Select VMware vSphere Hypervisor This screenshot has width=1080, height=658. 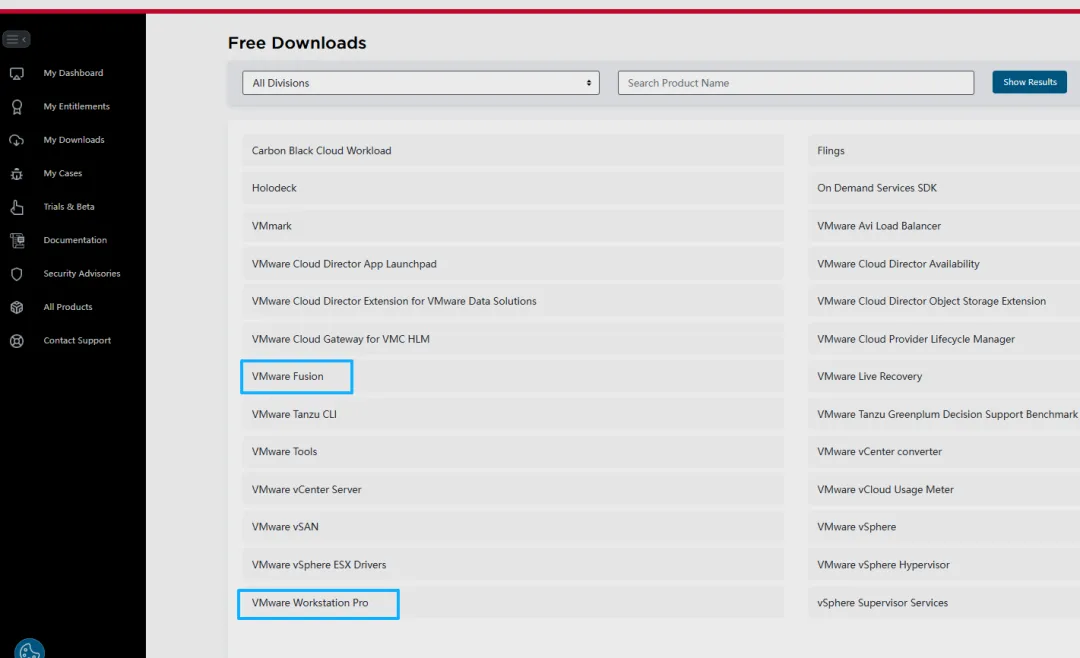pyautogui.click(x=944, y=565)
